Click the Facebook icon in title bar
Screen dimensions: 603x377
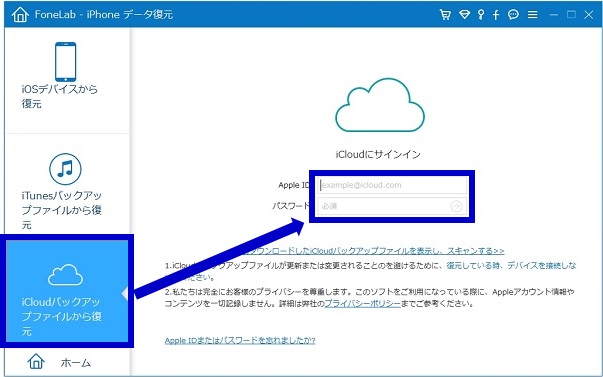pos(496,15)
